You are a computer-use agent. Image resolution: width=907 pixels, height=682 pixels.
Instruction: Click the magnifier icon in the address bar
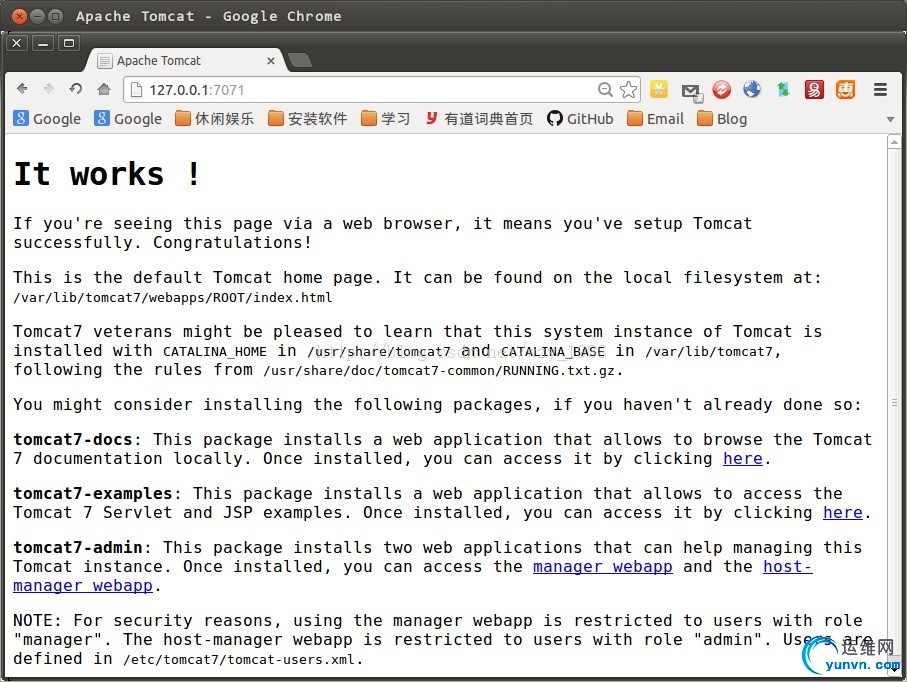point(605,89)
